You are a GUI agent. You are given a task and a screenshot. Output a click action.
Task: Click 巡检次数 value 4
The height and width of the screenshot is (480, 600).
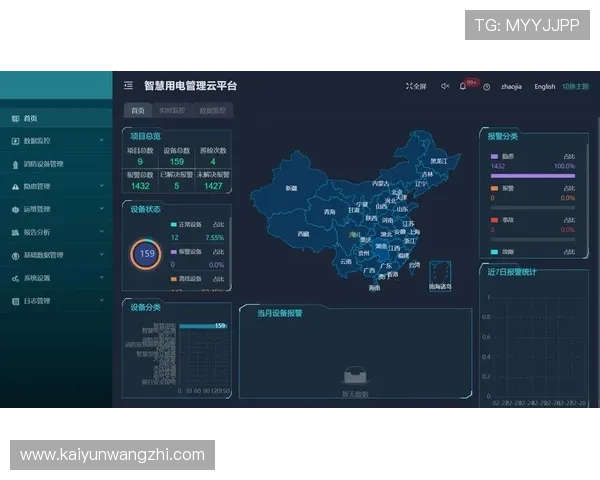tap(213, 162)
